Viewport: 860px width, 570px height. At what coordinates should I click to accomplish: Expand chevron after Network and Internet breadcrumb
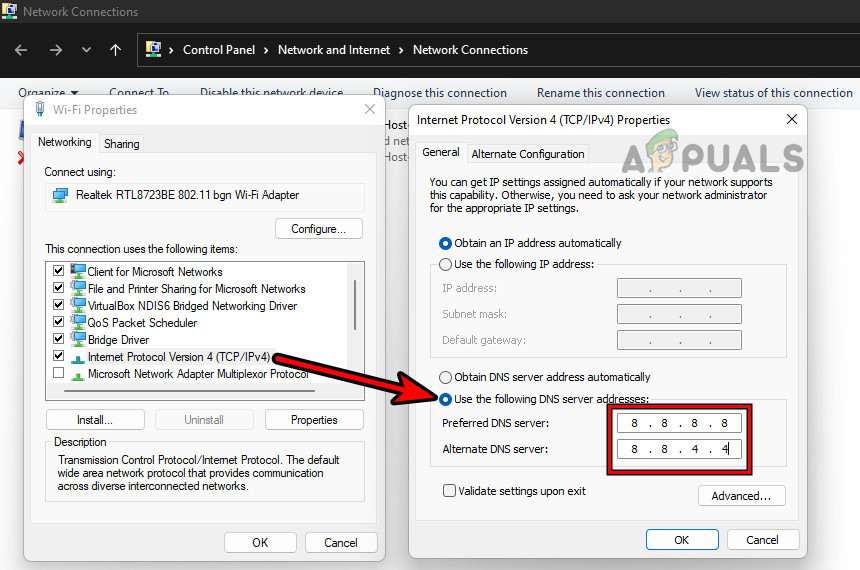[401, 50]
